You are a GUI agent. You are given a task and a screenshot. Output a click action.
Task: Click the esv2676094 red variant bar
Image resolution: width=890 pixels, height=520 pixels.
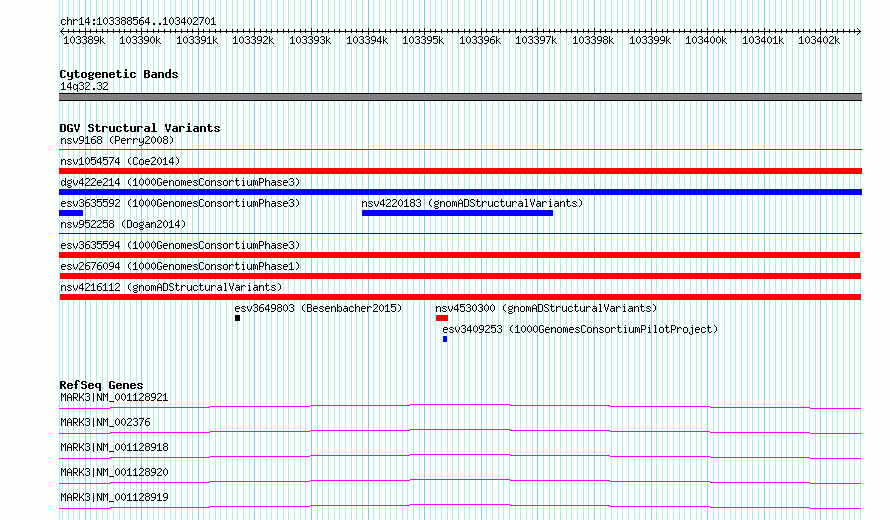click(460, 276)
